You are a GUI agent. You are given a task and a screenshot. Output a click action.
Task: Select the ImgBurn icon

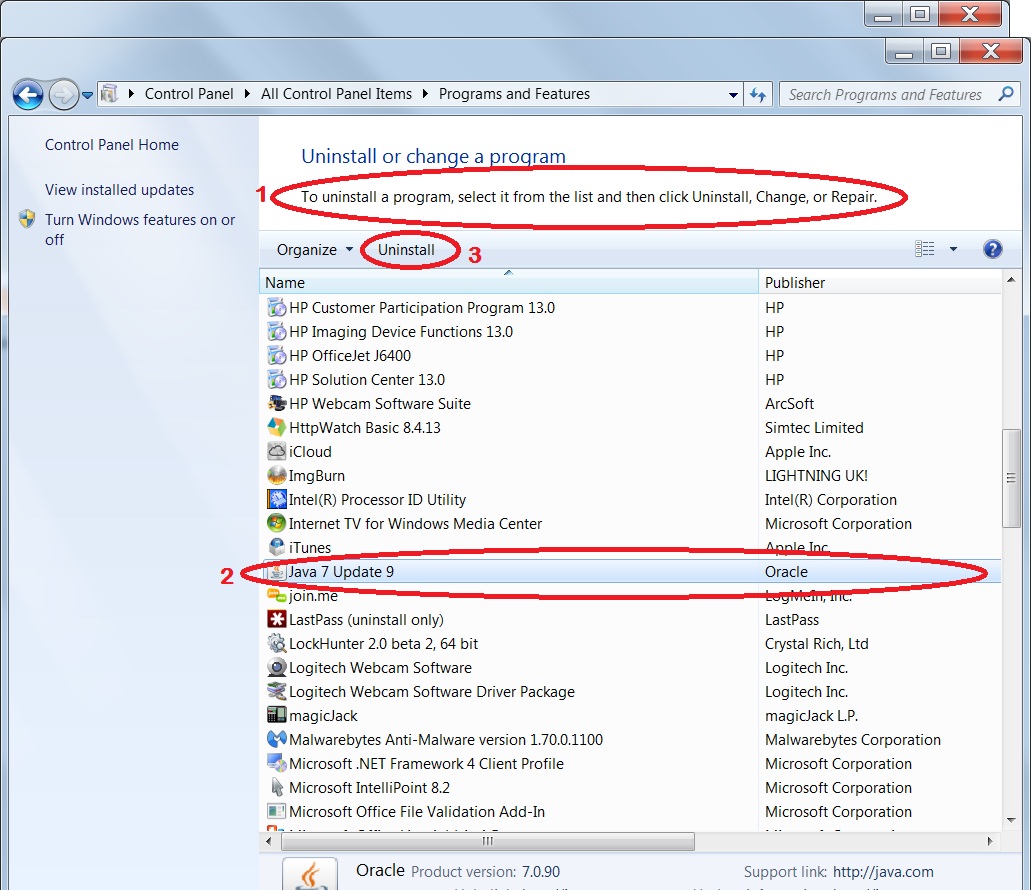[x=275, y=475]
